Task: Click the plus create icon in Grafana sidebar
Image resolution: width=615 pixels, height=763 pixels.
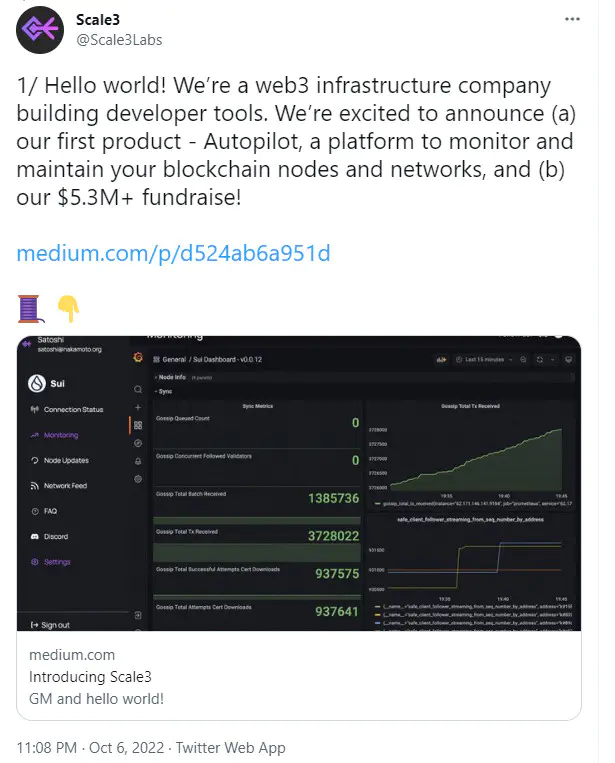Action: (x=138, y=407)
